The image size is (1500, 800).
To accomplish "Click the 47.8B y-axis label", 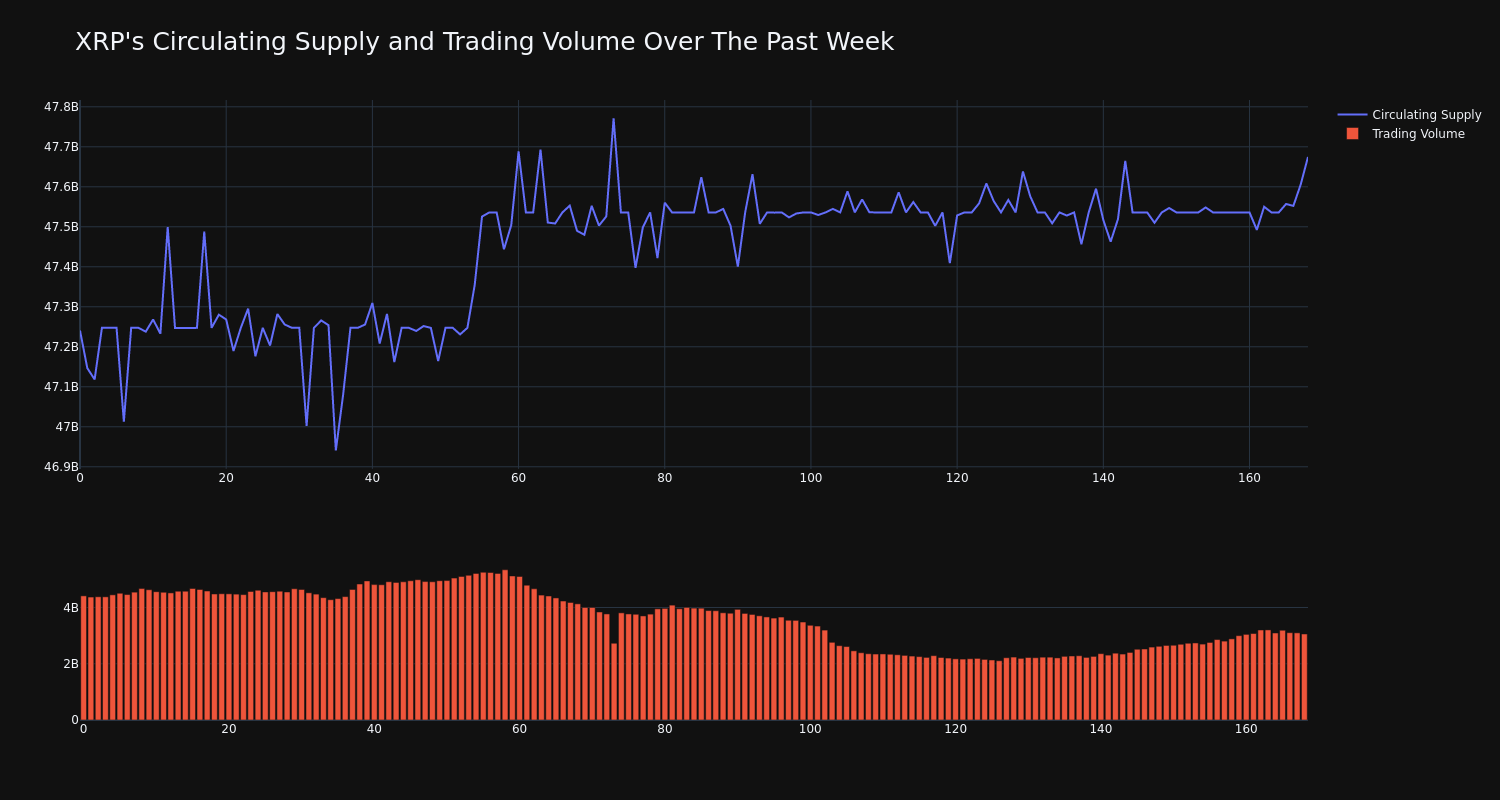I will coord(61,107).
